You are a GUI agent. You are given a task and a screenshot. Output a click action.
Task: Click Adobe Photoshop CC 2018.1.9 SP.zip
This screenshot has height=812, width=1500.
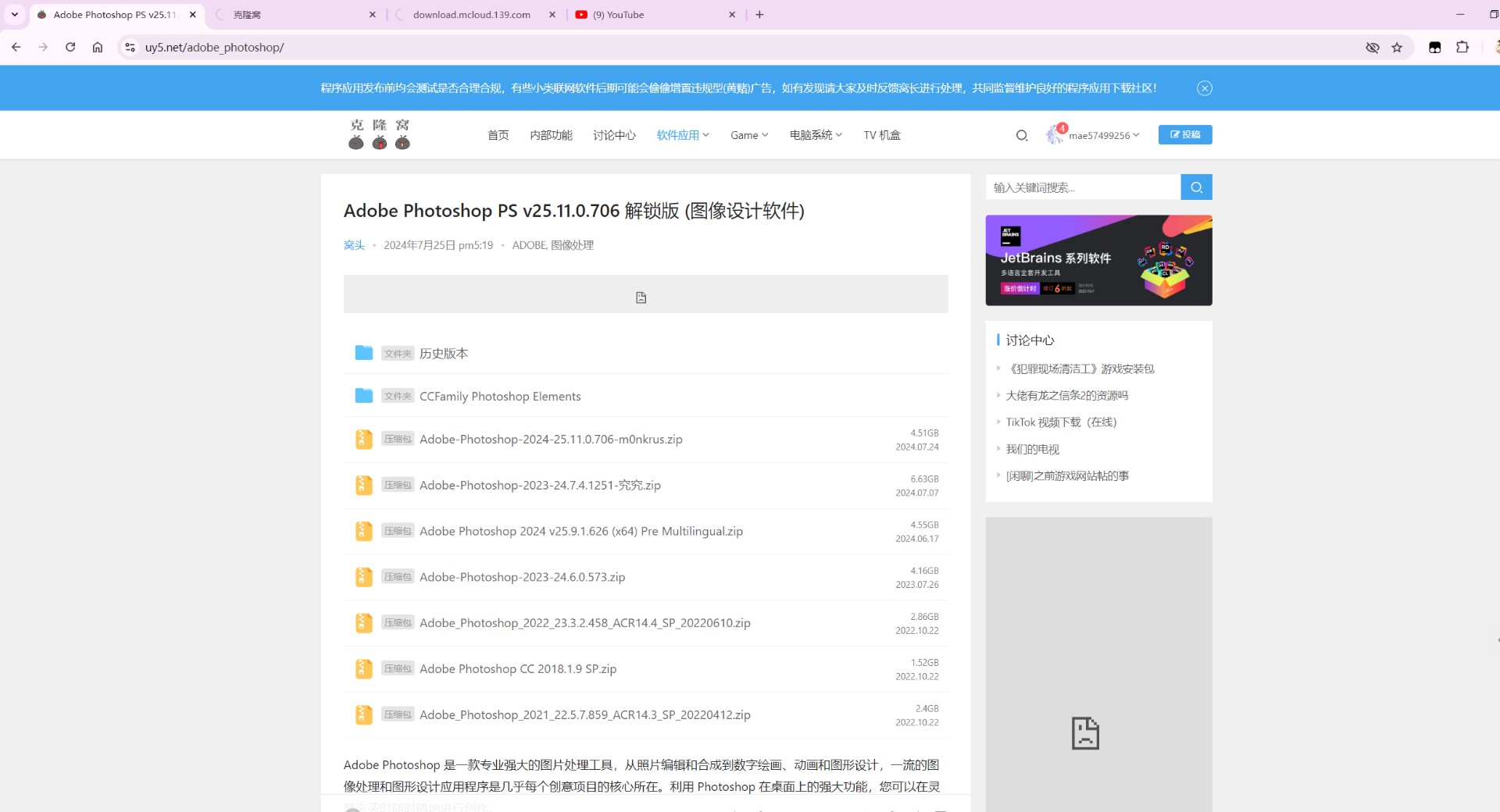point(518,669)
